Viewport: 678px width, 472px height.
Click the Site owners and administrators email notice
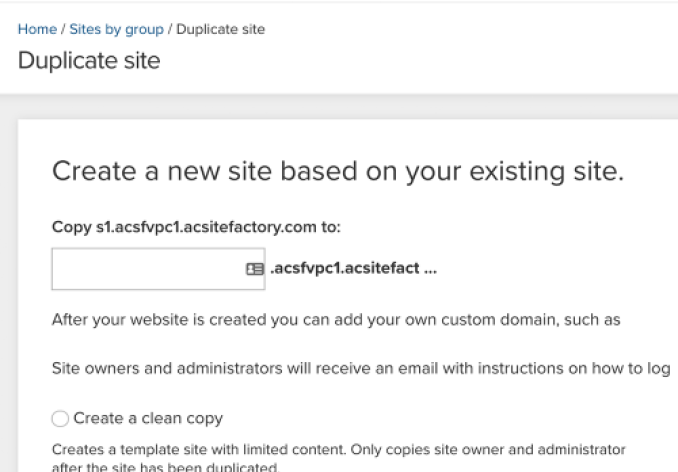click(x=360, y=367)
